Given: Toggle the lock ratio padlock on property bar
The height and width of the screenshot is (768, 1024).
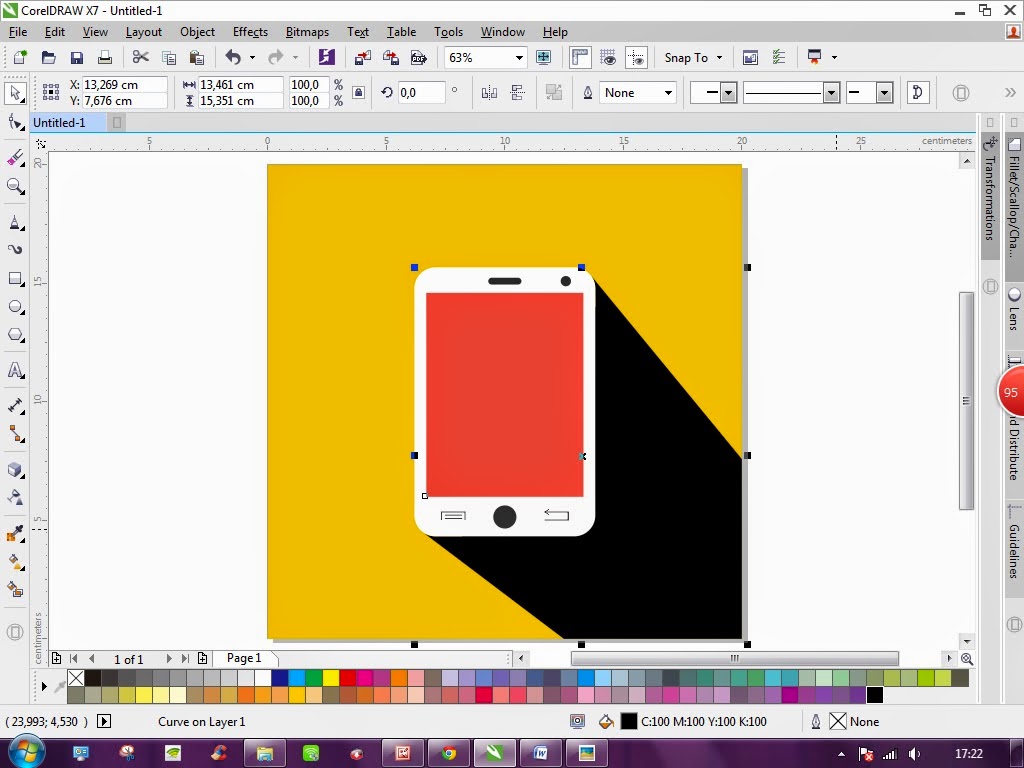Looking at the screenshot, I should click(x=357, y=92).
